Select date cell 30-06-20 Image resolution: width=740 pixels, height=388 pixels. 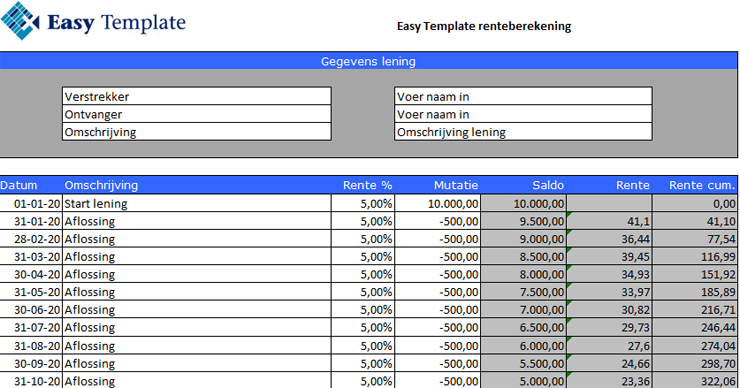[x=31, y=310]
